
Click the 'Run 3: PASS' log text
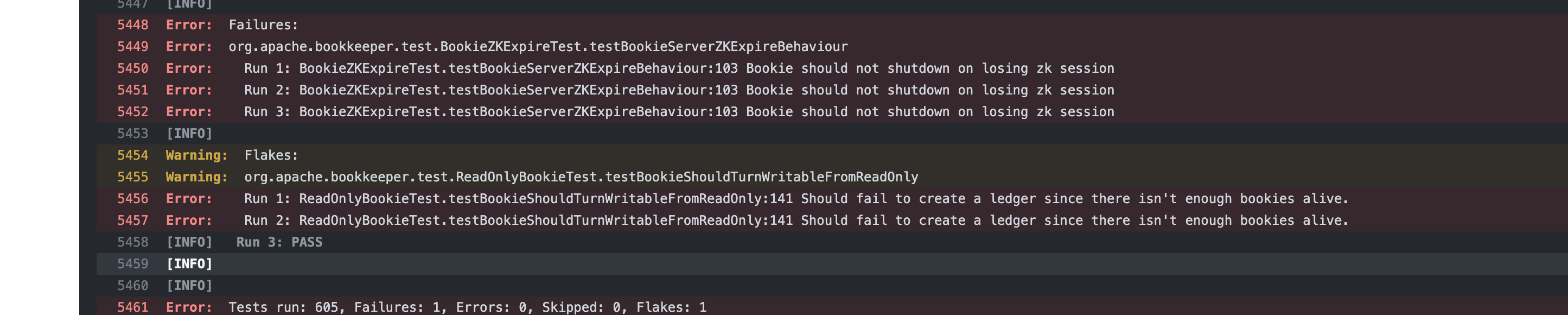coord(279,242)
